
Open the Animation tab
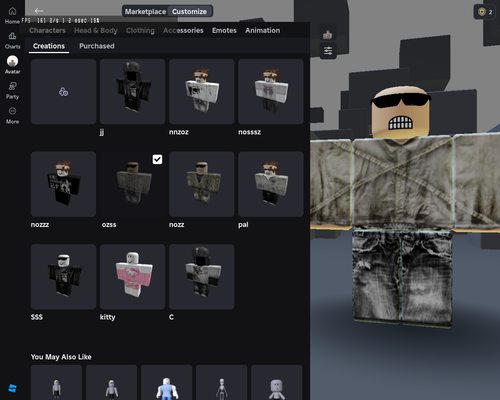pos(263,30)
